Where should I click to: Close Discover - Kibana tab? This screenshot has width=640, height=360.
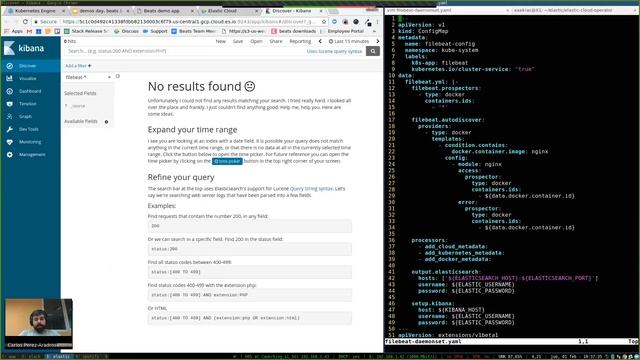(x=321, y=11)
